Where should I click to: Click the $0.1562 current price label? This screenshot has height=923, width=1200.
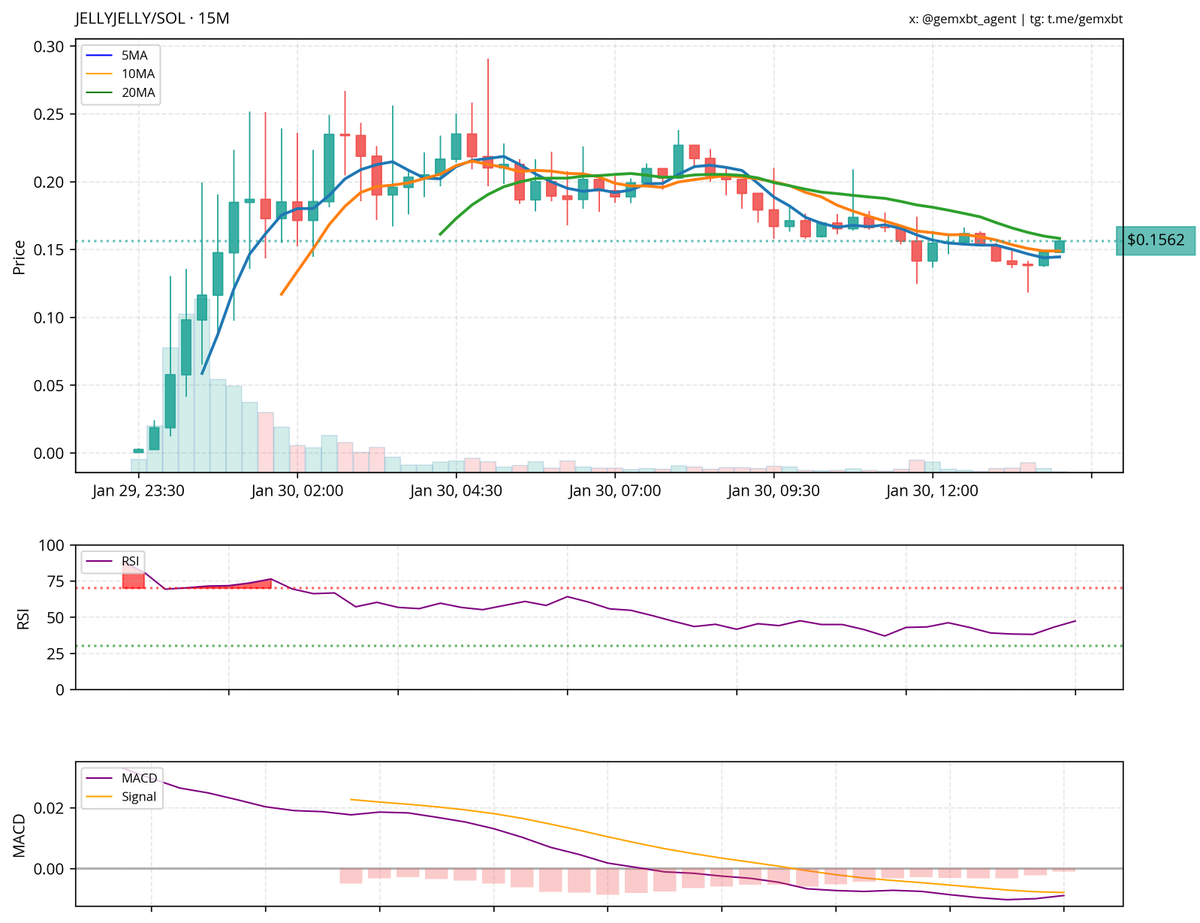click(1155, 240)
